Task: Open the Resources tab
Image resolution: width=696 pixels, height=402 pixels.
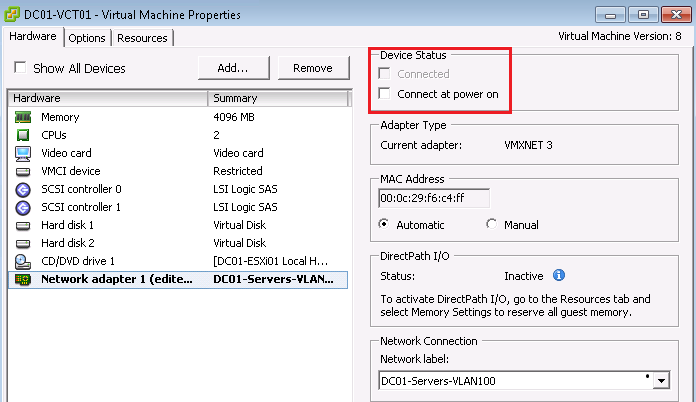Action: click(x=141, y=38)
